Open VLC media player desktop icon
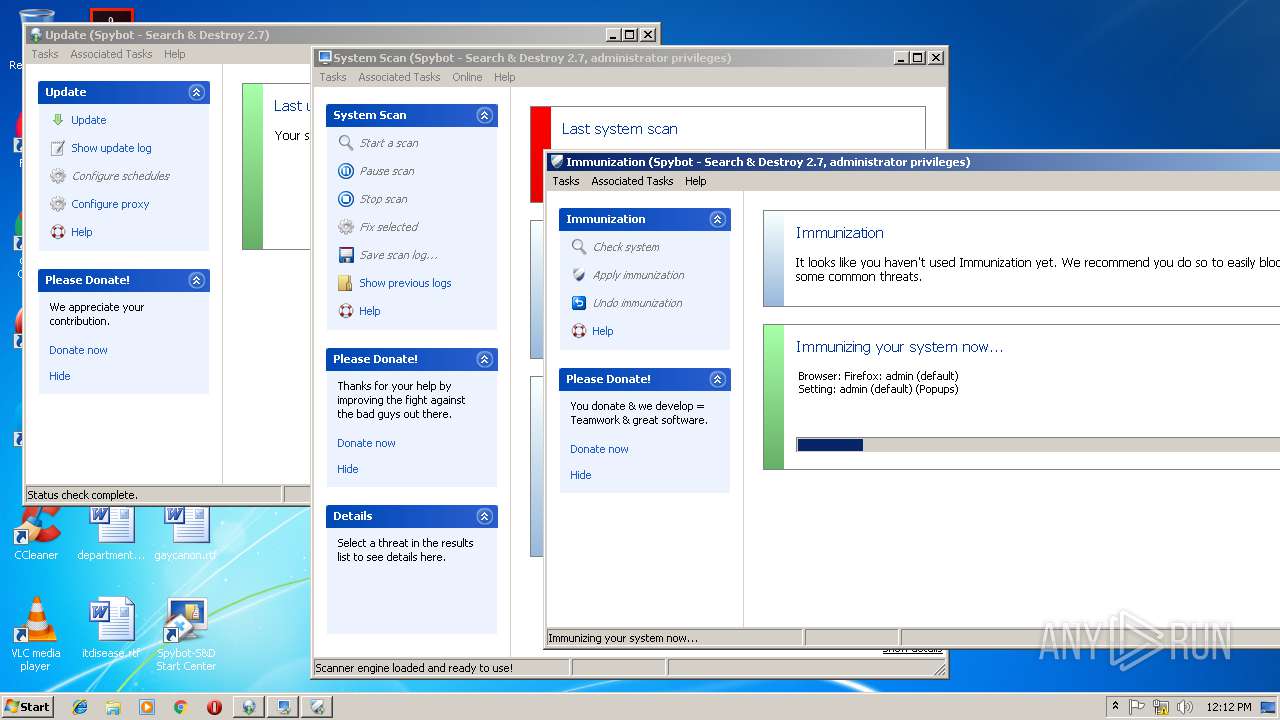 point(36,634)
